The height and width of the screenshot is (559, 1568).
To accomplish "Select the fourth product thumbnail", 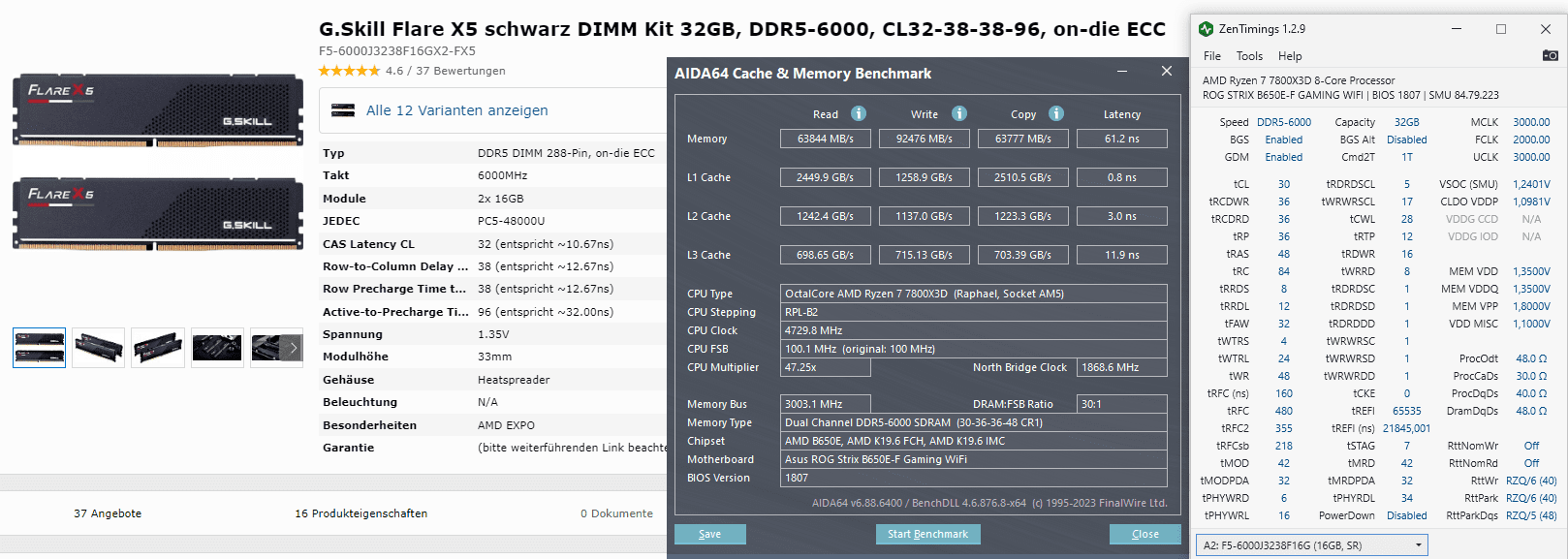I will coord(217,348).
